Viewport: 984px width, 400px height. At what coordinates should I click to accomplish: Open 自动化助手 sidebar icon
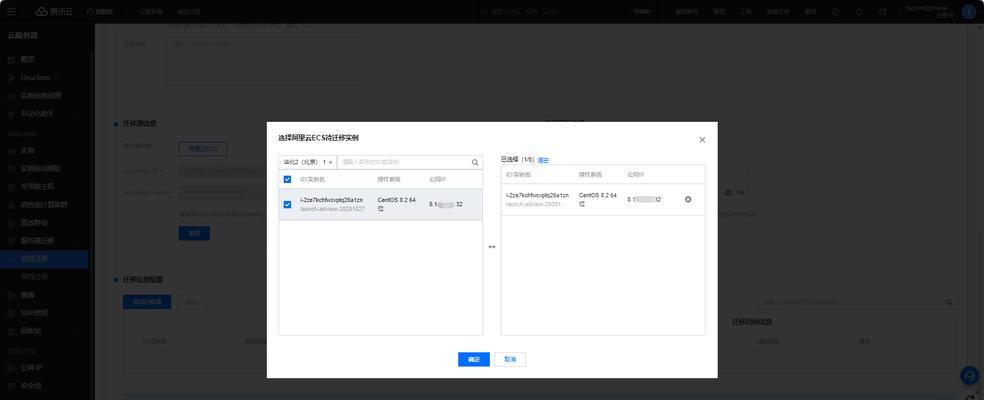click(x=11, y=114)
